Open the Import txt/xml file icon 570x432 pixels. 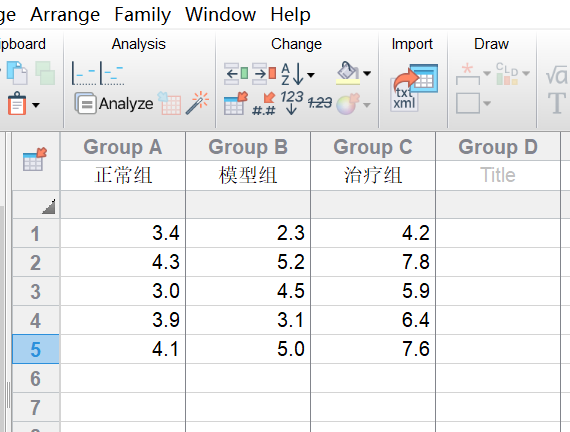[x=414, y=88]
